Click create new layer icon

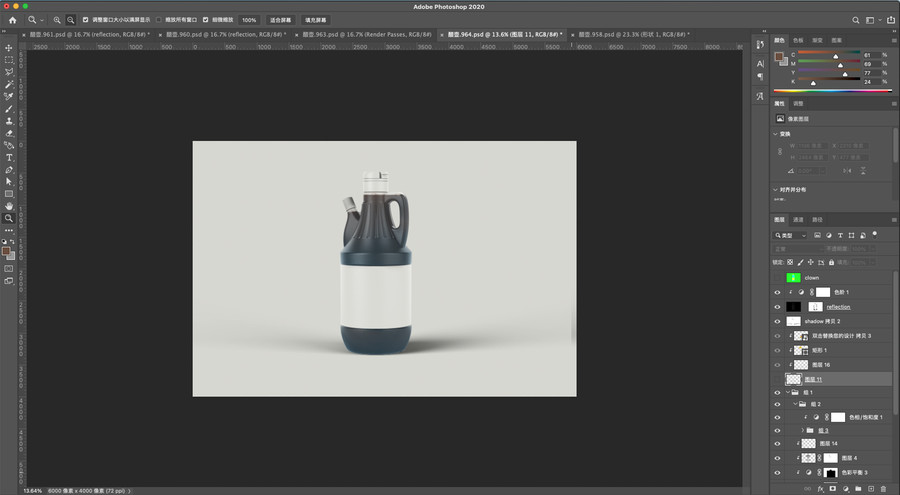pyautogui.click(x=871, y=489)
